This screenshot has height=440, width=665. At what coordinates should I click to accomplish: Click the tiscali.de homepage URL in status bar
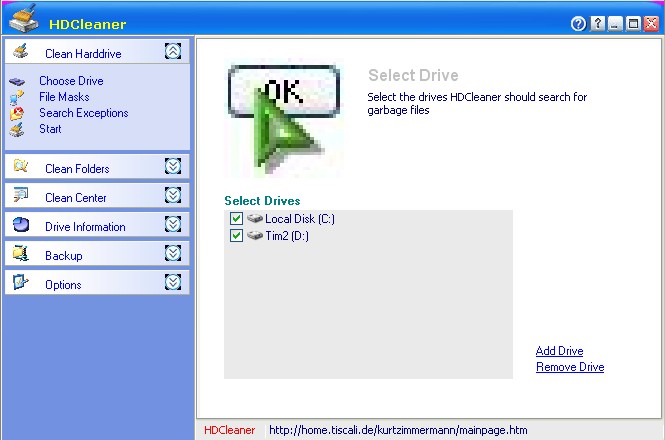point(398,430)
